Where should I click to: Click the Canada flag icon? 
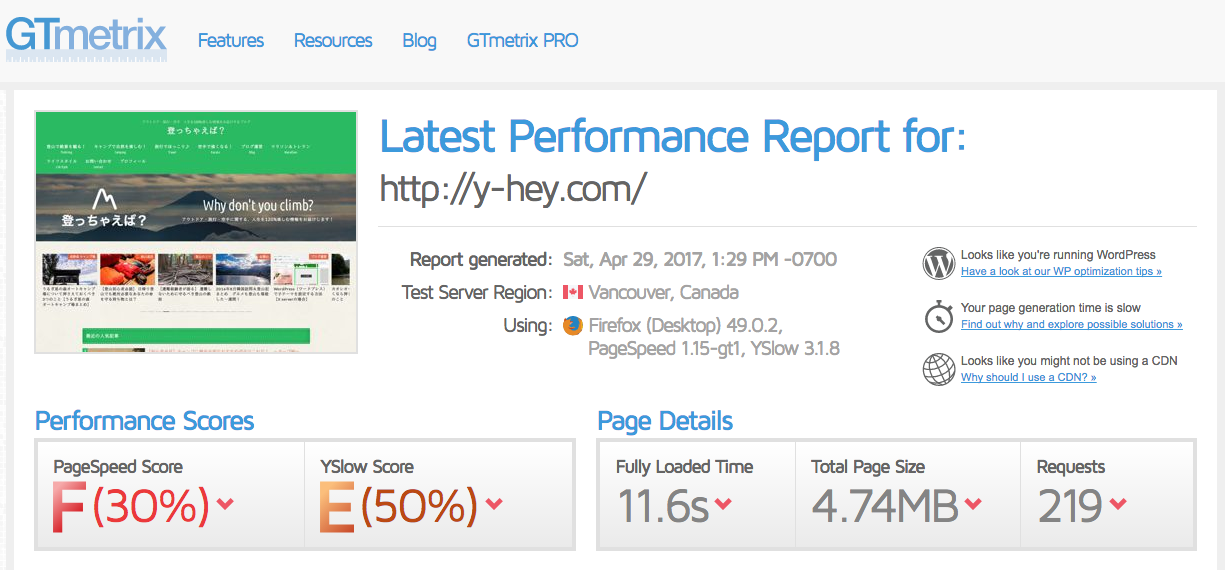[x=573, y=292]
